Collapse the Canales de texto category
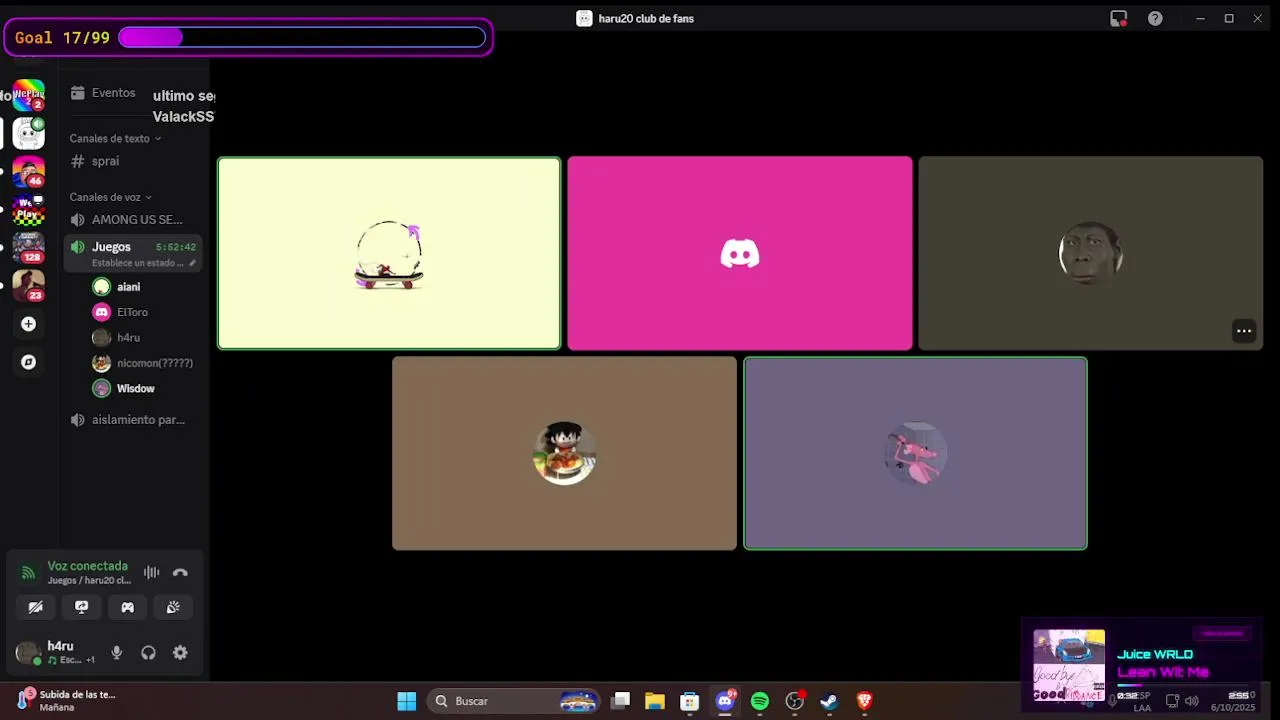Screen dimensions: 1280x720 pyautogui.click(x=115, y=139)
